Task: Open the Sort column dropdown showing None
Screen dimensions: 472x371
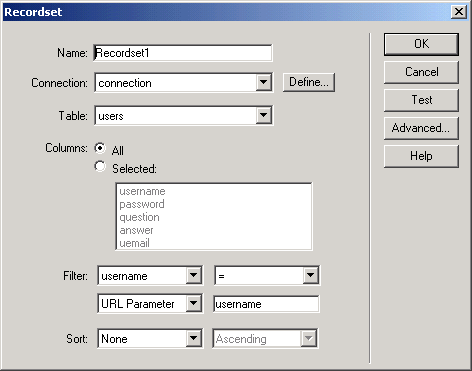Action: point(150,339)
